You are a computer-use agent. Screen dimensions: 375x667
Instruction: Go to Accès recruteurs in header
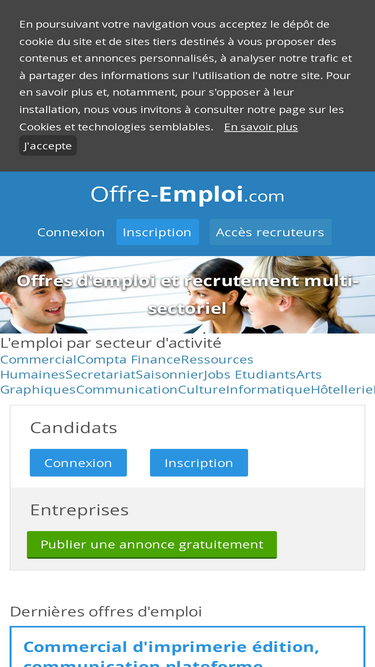[270, 232]
